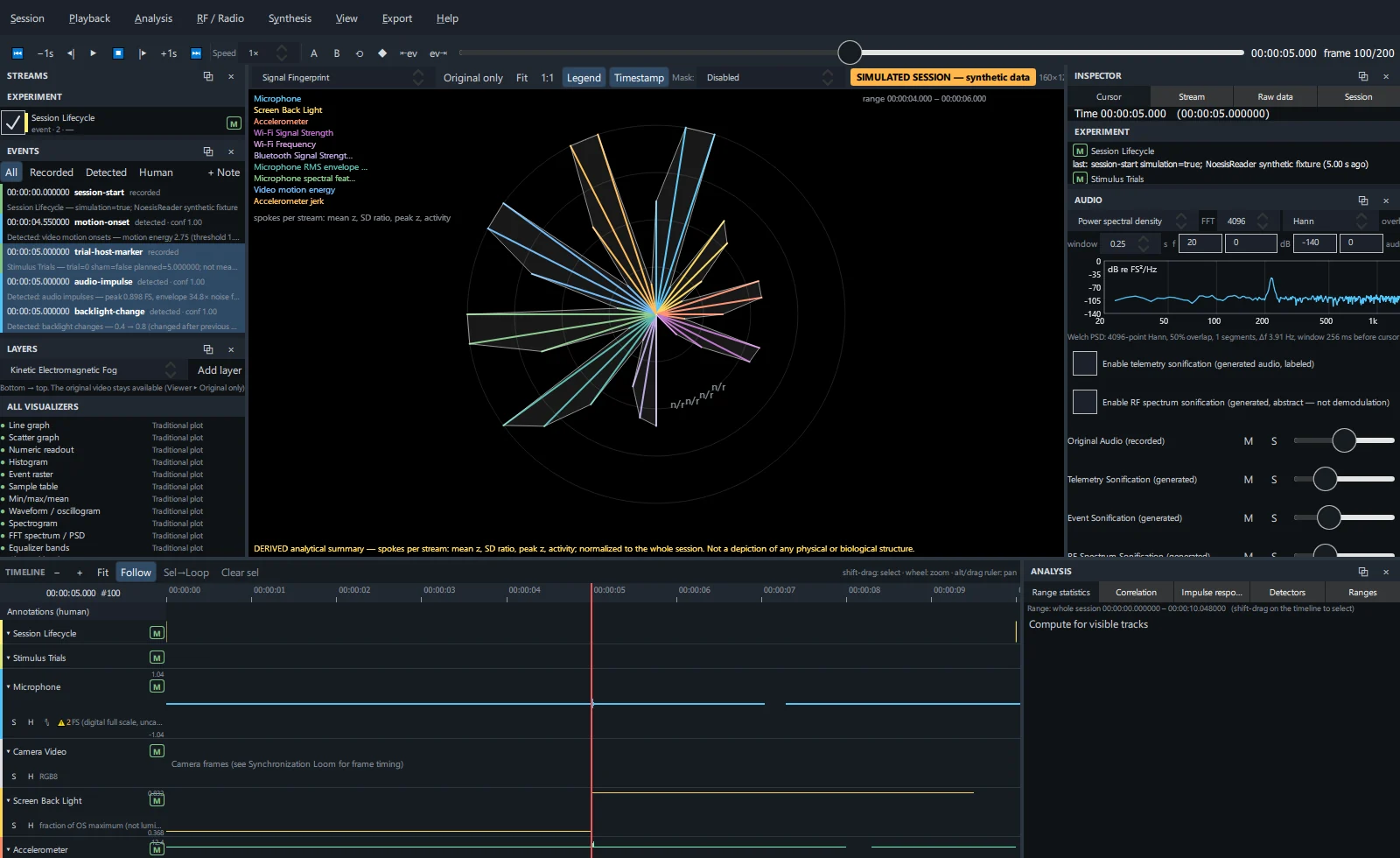Click the loop A-B reset icon

pos(360,53)
